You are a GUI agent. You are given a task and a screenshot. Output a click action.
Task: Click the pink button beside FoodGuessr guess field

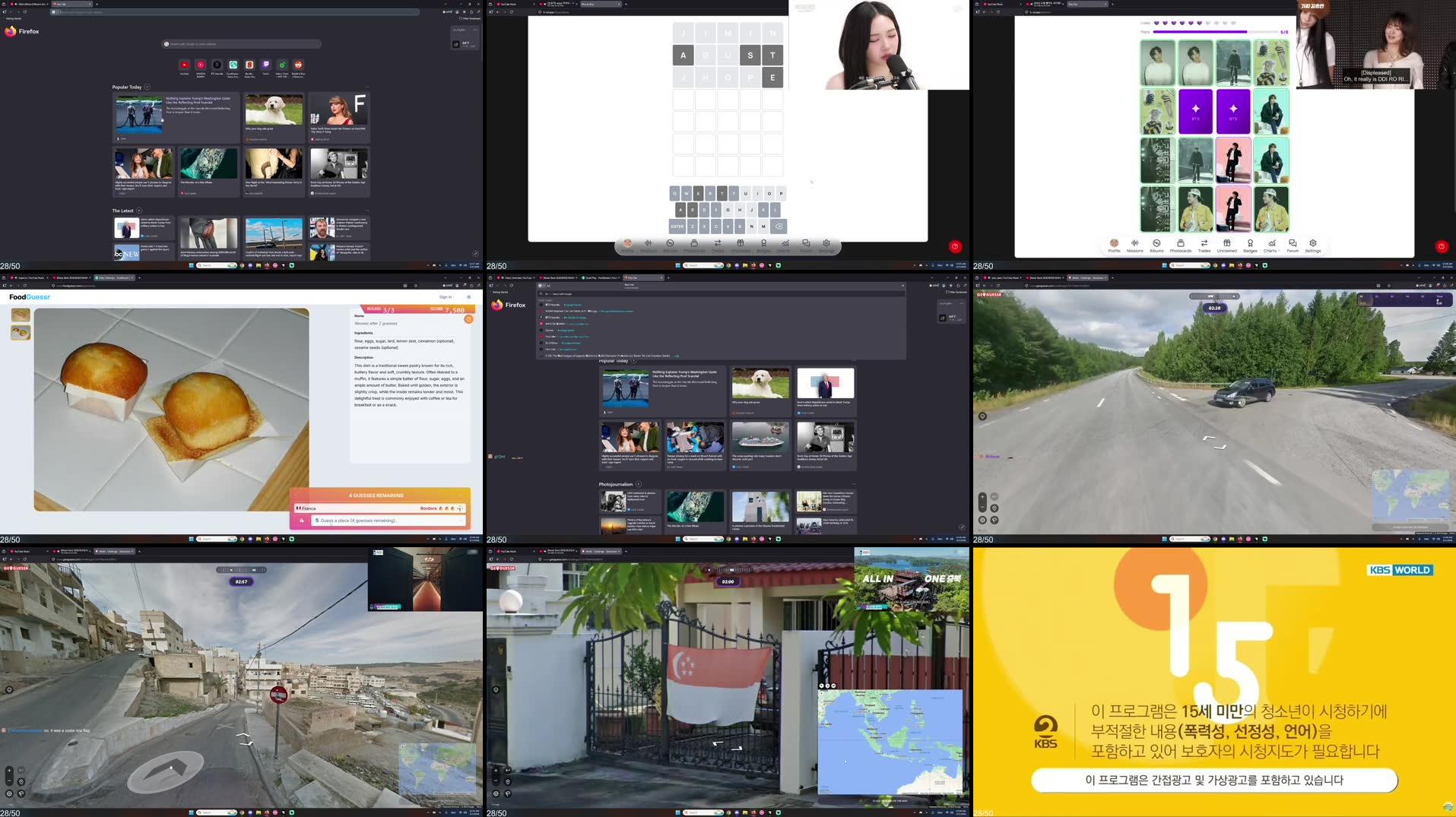coord(302,521)
